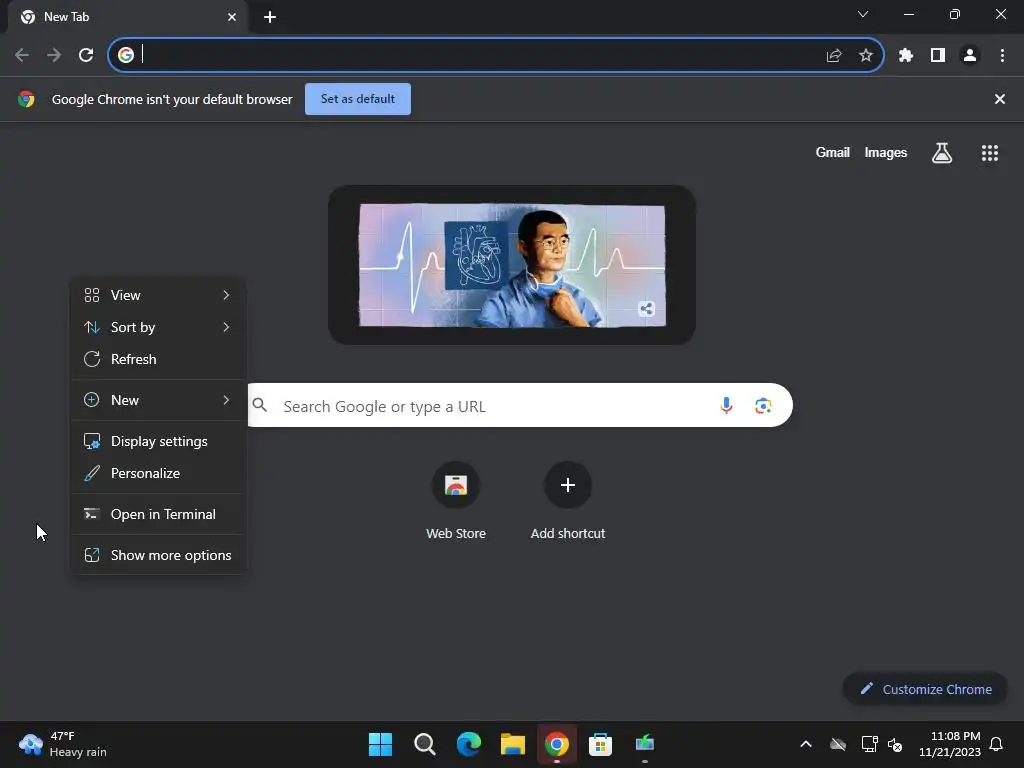Reload the page with refresh icon
The height and width of the screenshot is (768, 1024).
pyautogui.click(x=86, y=56)
